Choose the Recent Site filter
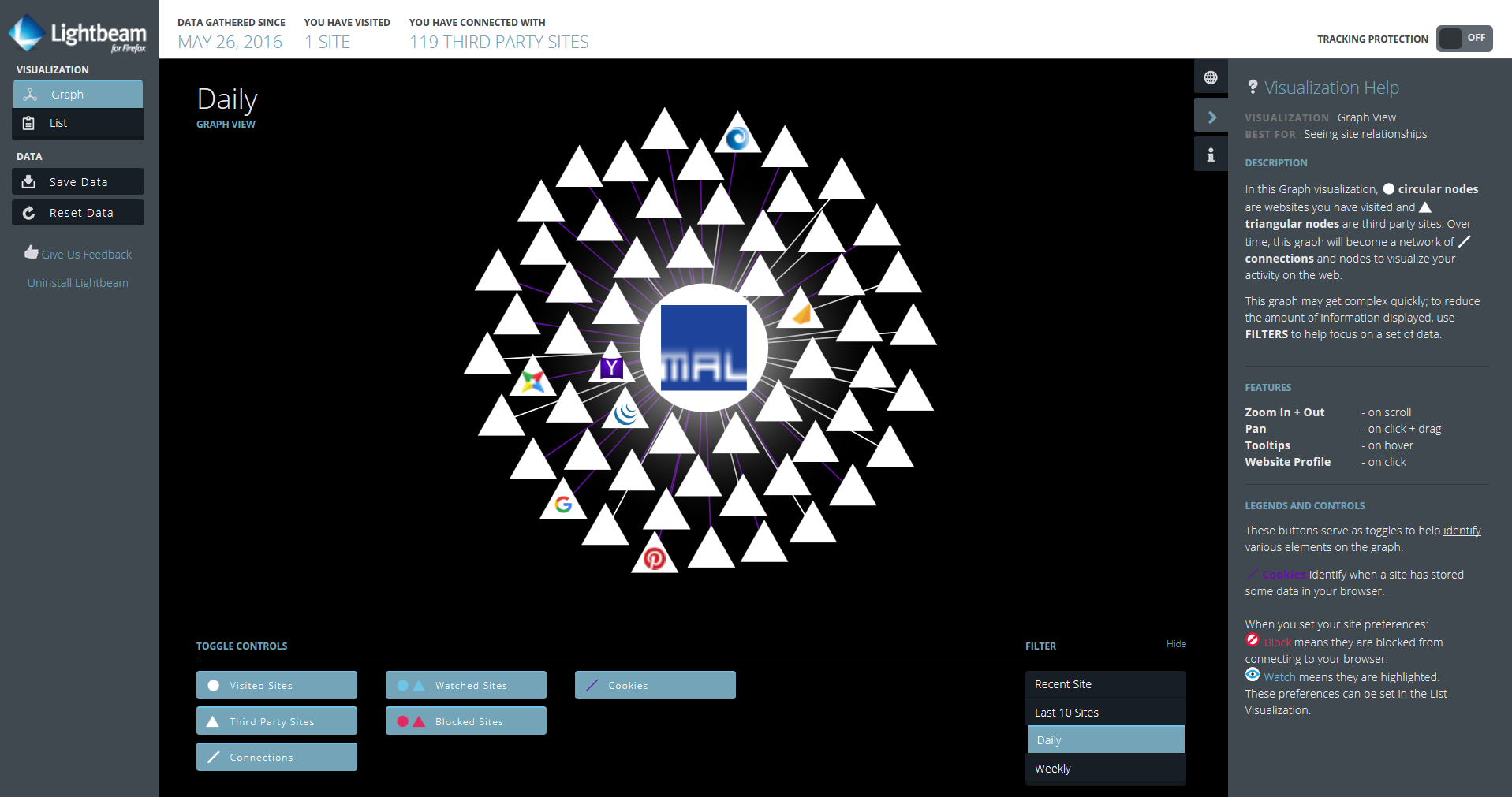 point(1105,684)
